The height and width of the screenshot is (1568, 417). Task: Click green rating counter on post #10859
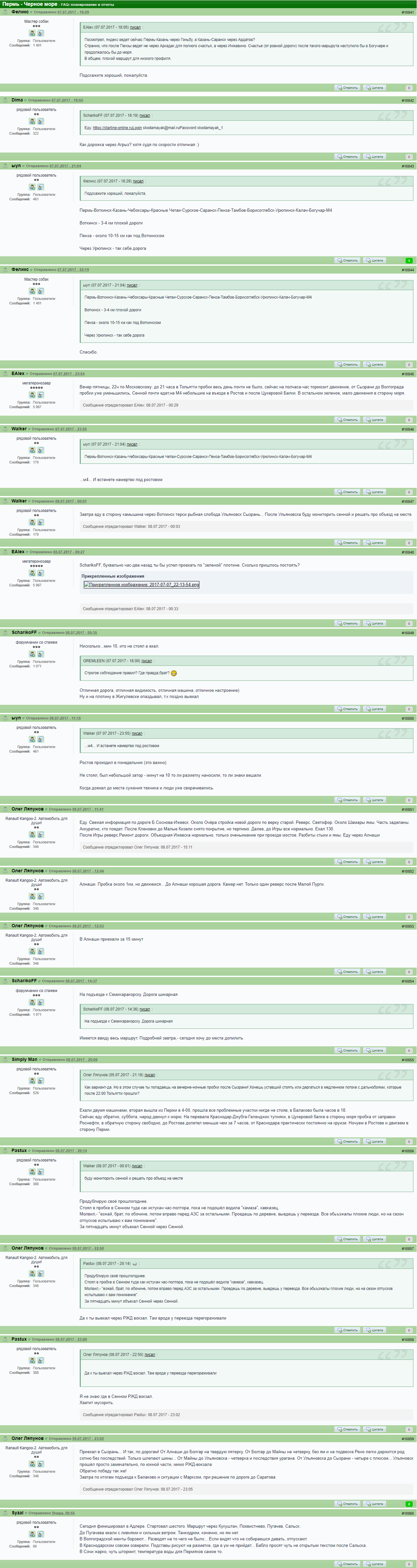(409, 1504)
